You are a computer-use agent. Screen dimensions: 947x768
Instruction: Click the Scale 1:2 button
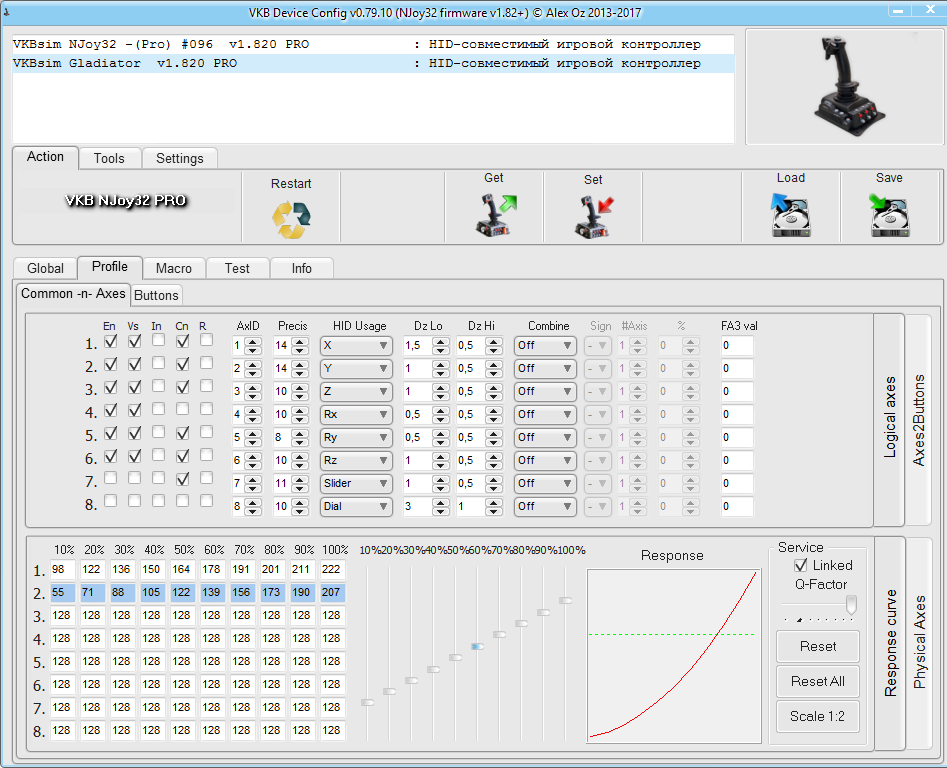(817, 717)
